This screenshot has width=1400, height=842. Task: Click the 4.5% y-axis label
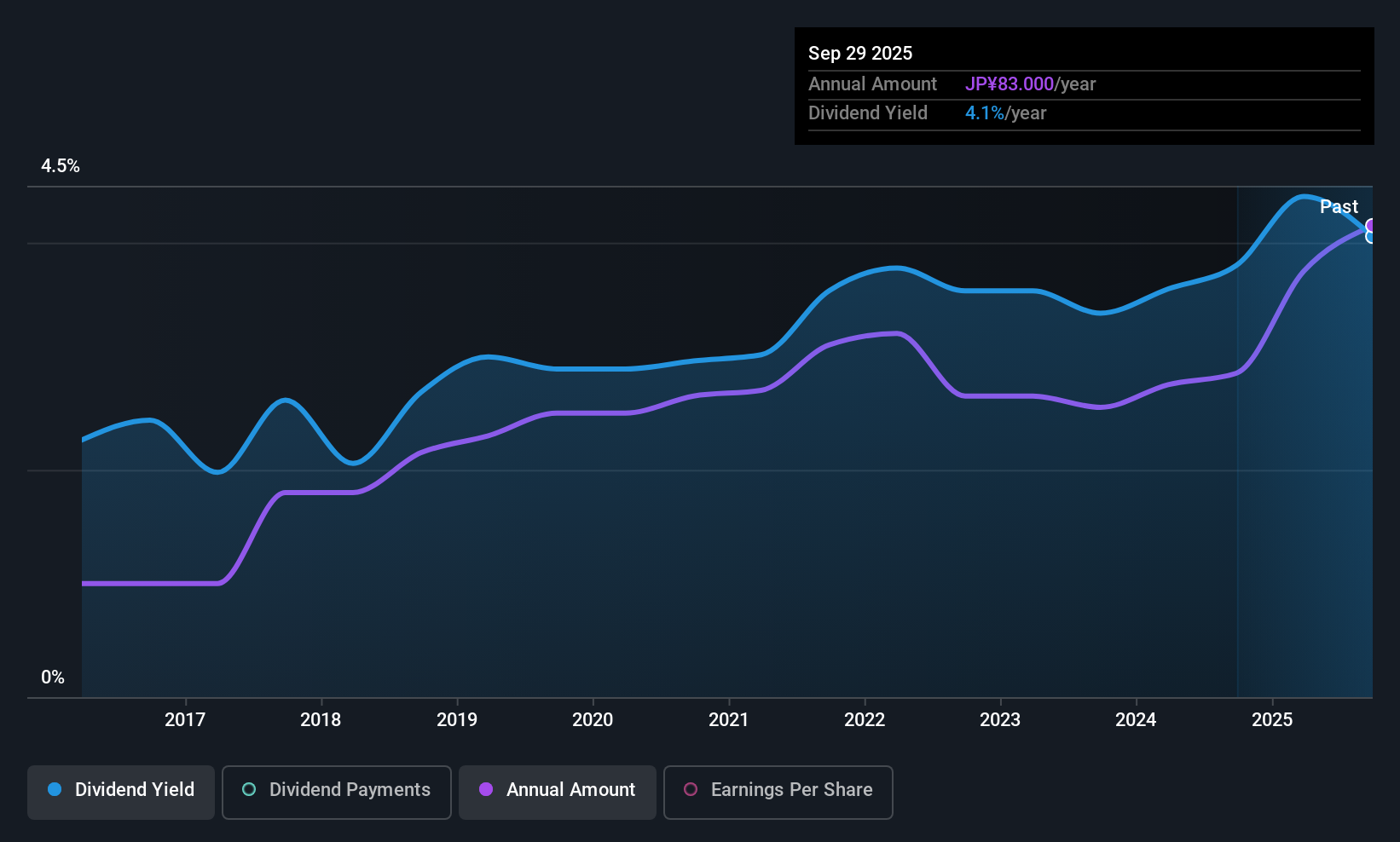pos(61,166)
